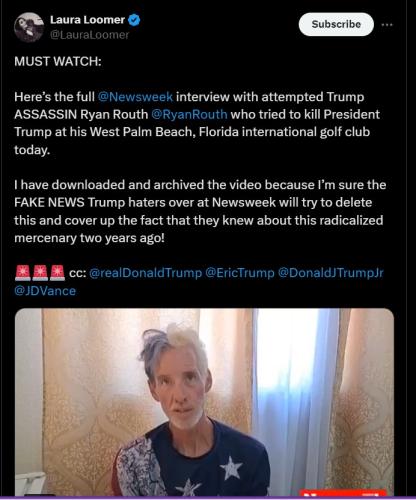The height and width of the screenshot is (500, 416).
Task: Click the dark label at video's bottom-left
Action: [x=40, y=495]
